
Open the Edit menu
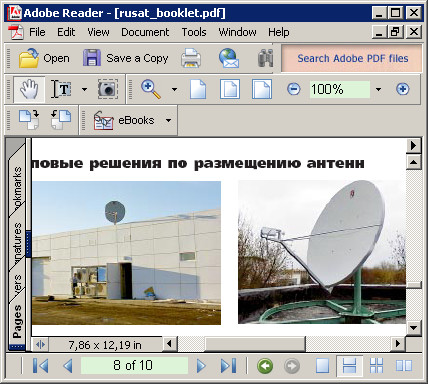pos(66,32)
